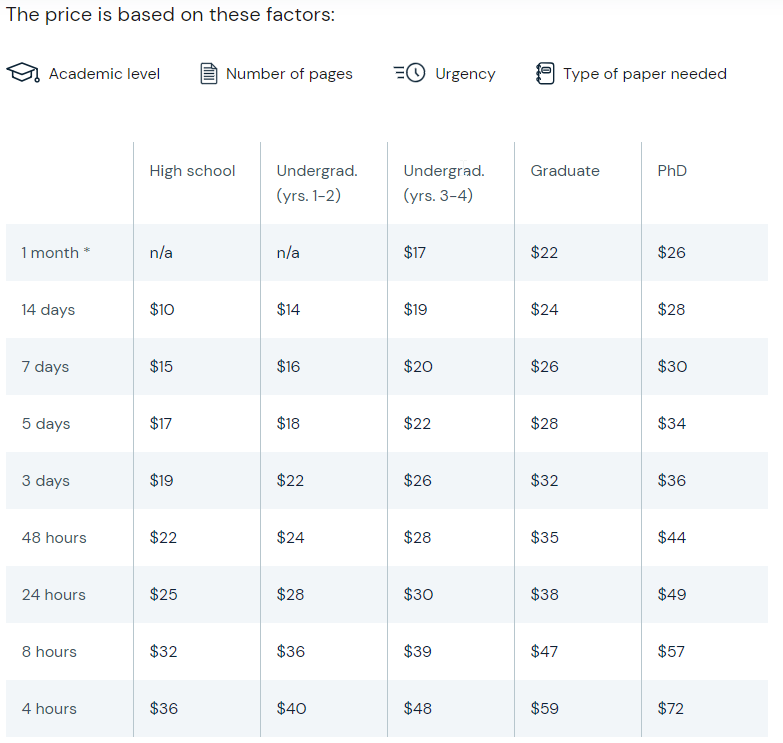Click the 14 days High school $10 price
The height and width of the screenshot is (743, 783).
(162, 310)
